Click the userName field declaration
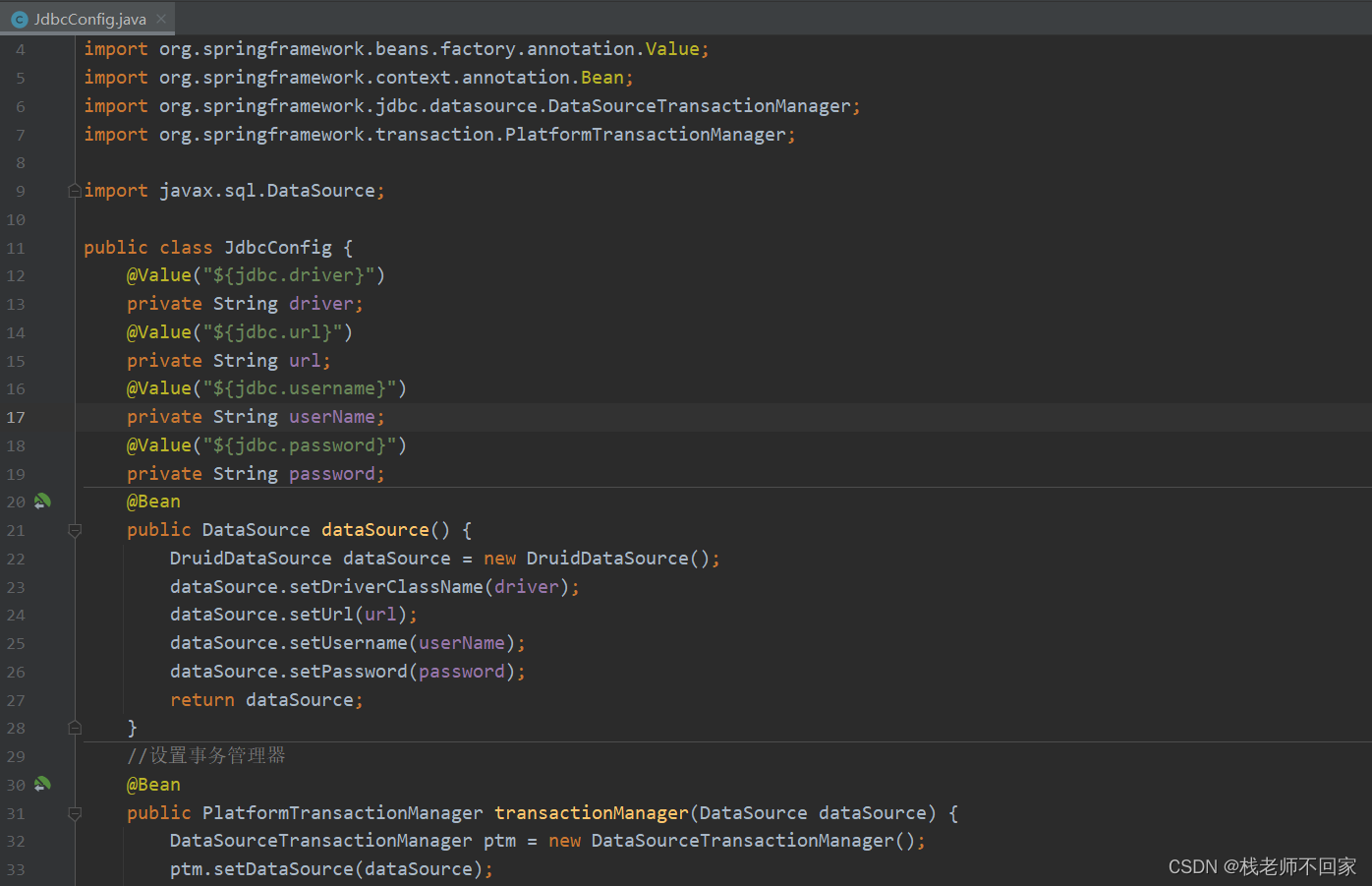The width and height of the screenshot is (1372, 886). click(x=256, y=417)
